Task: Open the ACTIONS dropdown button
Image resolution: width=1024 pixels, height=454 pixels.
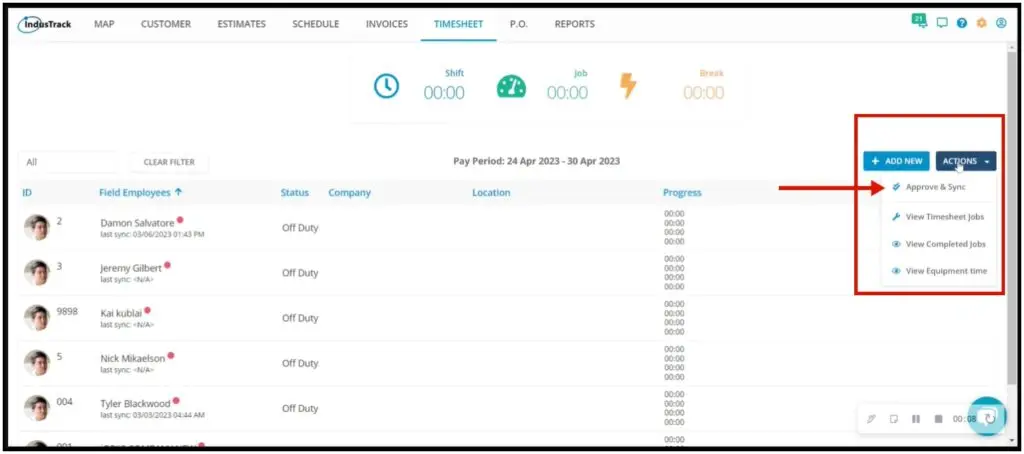Action: pyautogui.click(x=966, y=161)
